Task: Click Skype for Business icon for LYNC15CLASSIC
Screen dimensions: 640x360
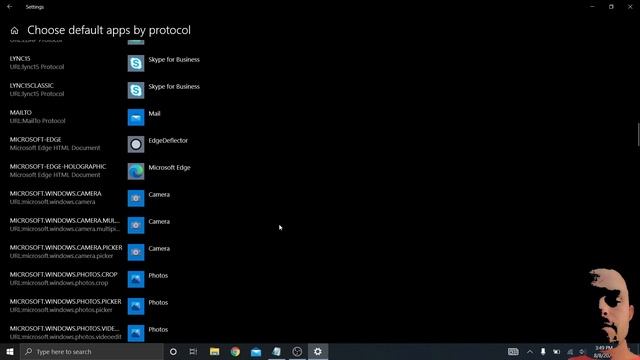Action: click(136, 90)
